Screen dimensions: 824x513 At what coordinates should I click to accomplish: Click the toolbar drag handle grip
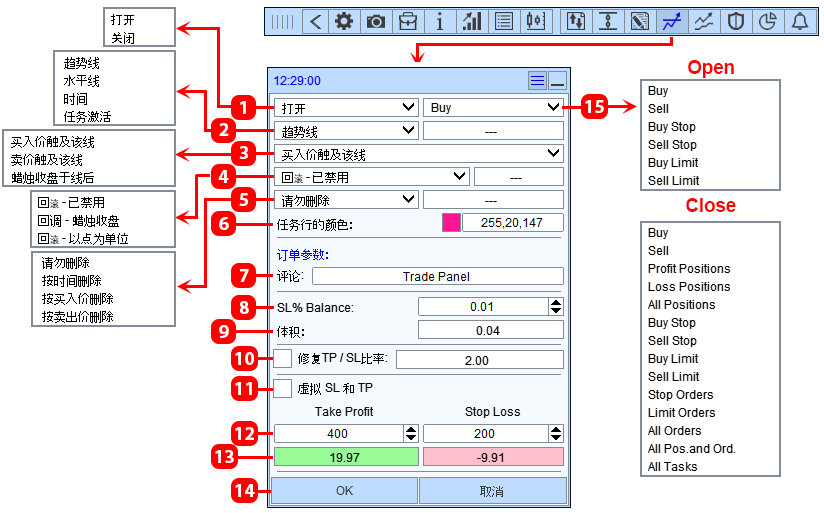coord(283,22)
